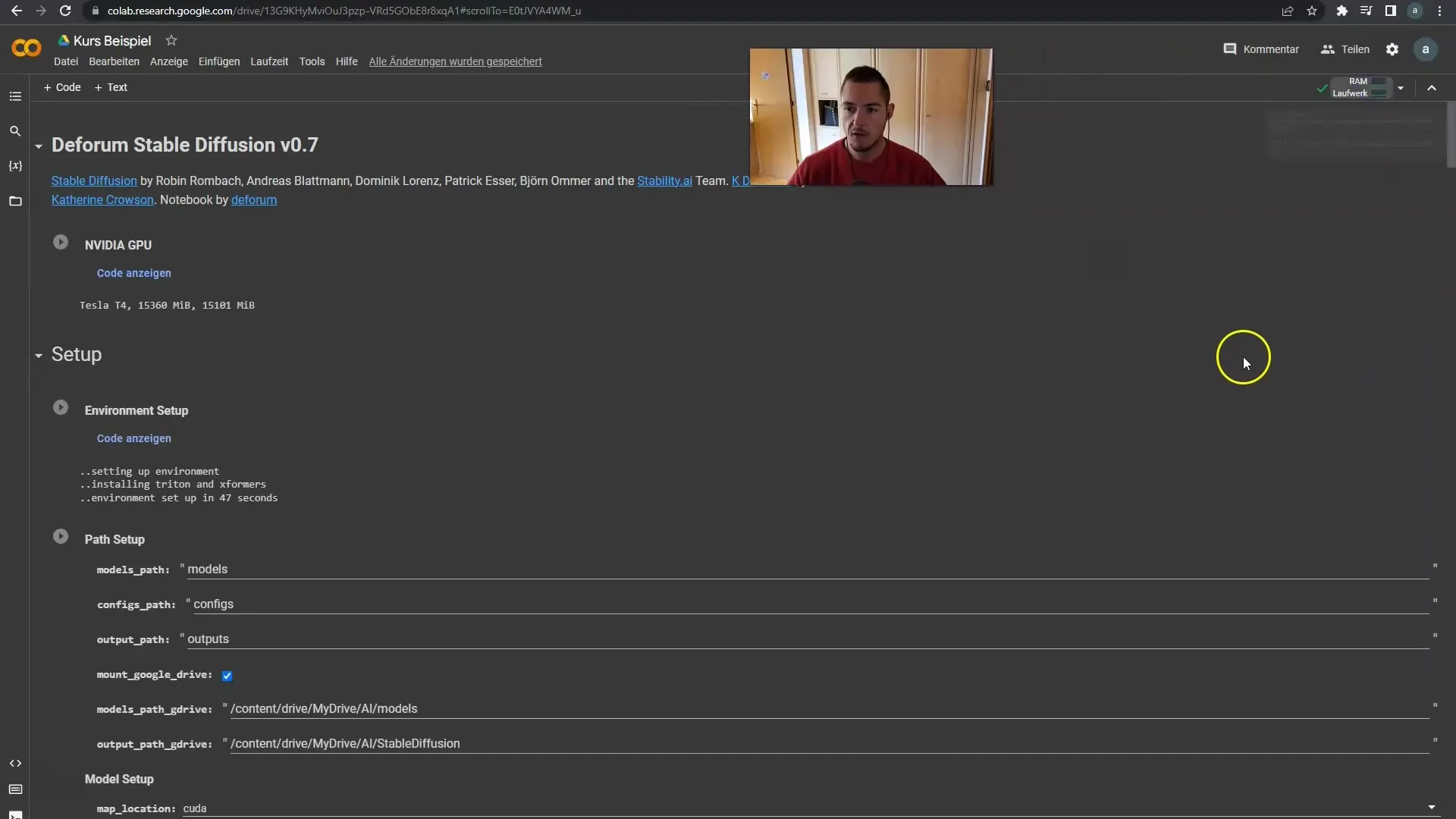Edit the models_path_gdrive field
This screenshot has width=1456, height=819.
pyautogui.click(x=829, y=709)
